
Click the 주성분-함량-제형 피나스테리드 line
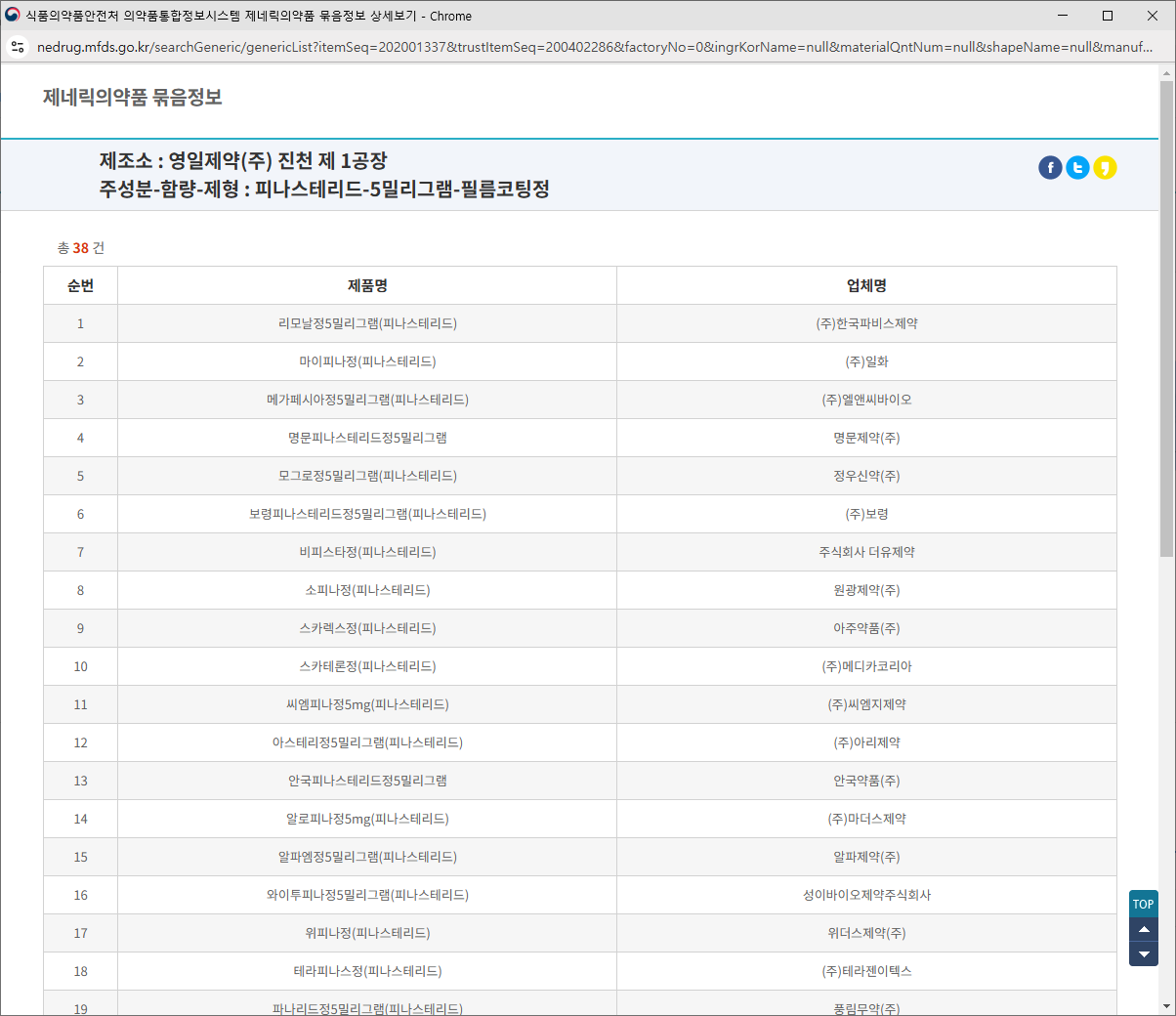tap(324, 189)
